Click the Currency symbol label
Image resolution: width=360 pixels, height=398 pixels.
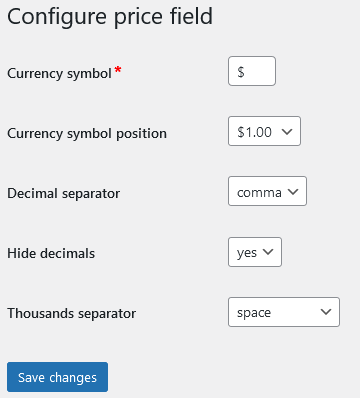coord(59,73)
